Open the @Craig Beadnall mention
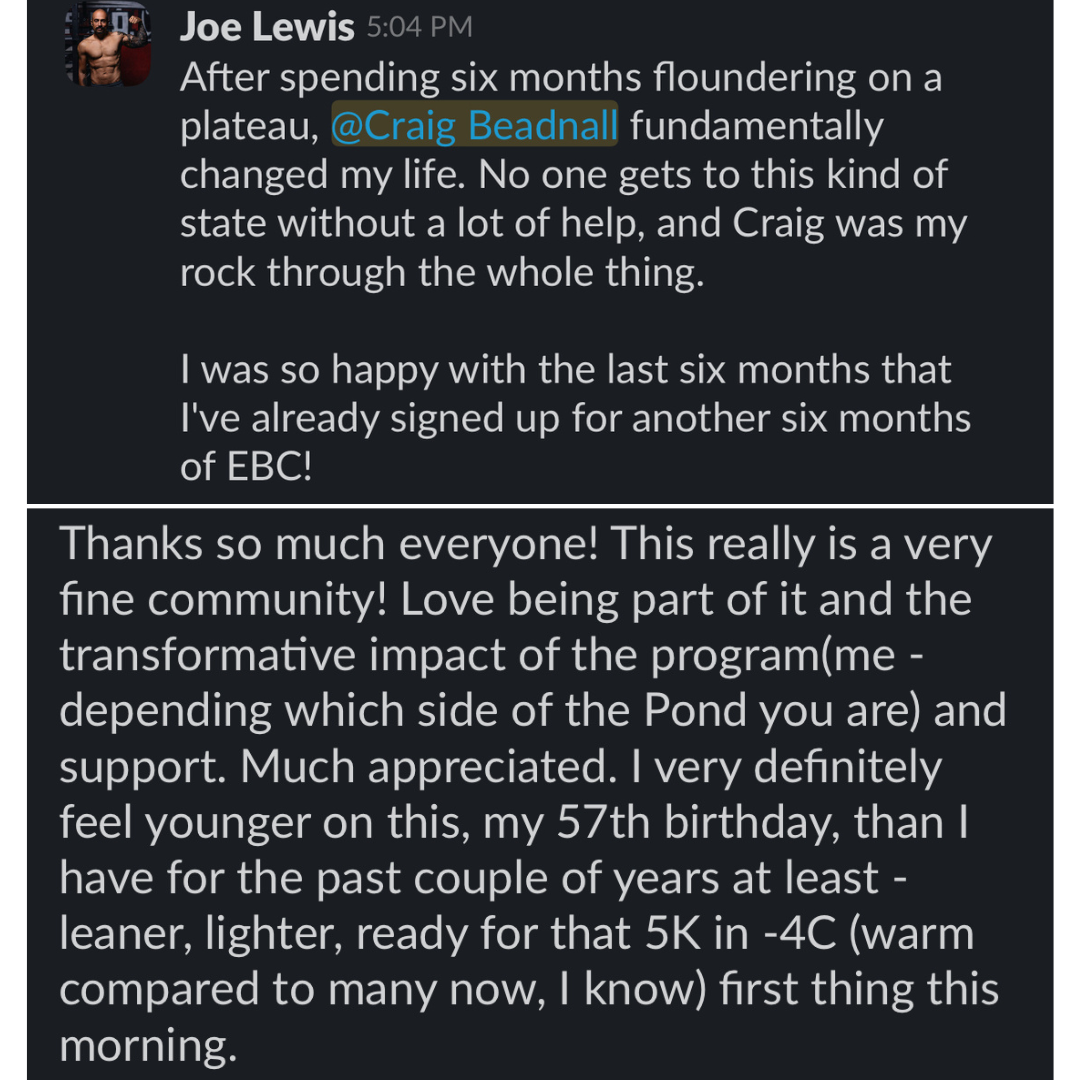Screen dimensions: 1080x1080 tap(474, 127)
